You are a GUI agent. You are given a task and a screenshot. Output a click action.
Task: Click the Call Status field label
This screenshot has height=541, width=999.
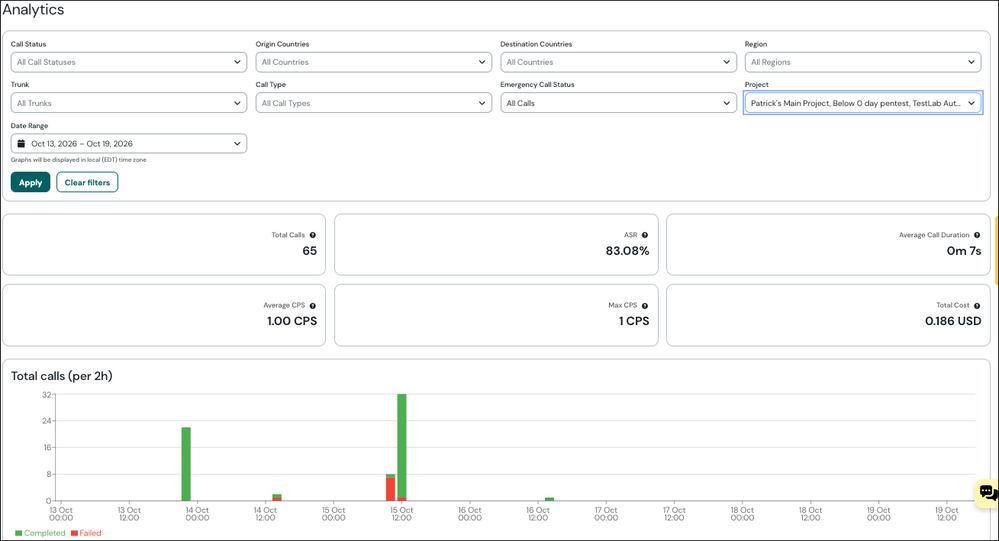[x=29, y=44]
